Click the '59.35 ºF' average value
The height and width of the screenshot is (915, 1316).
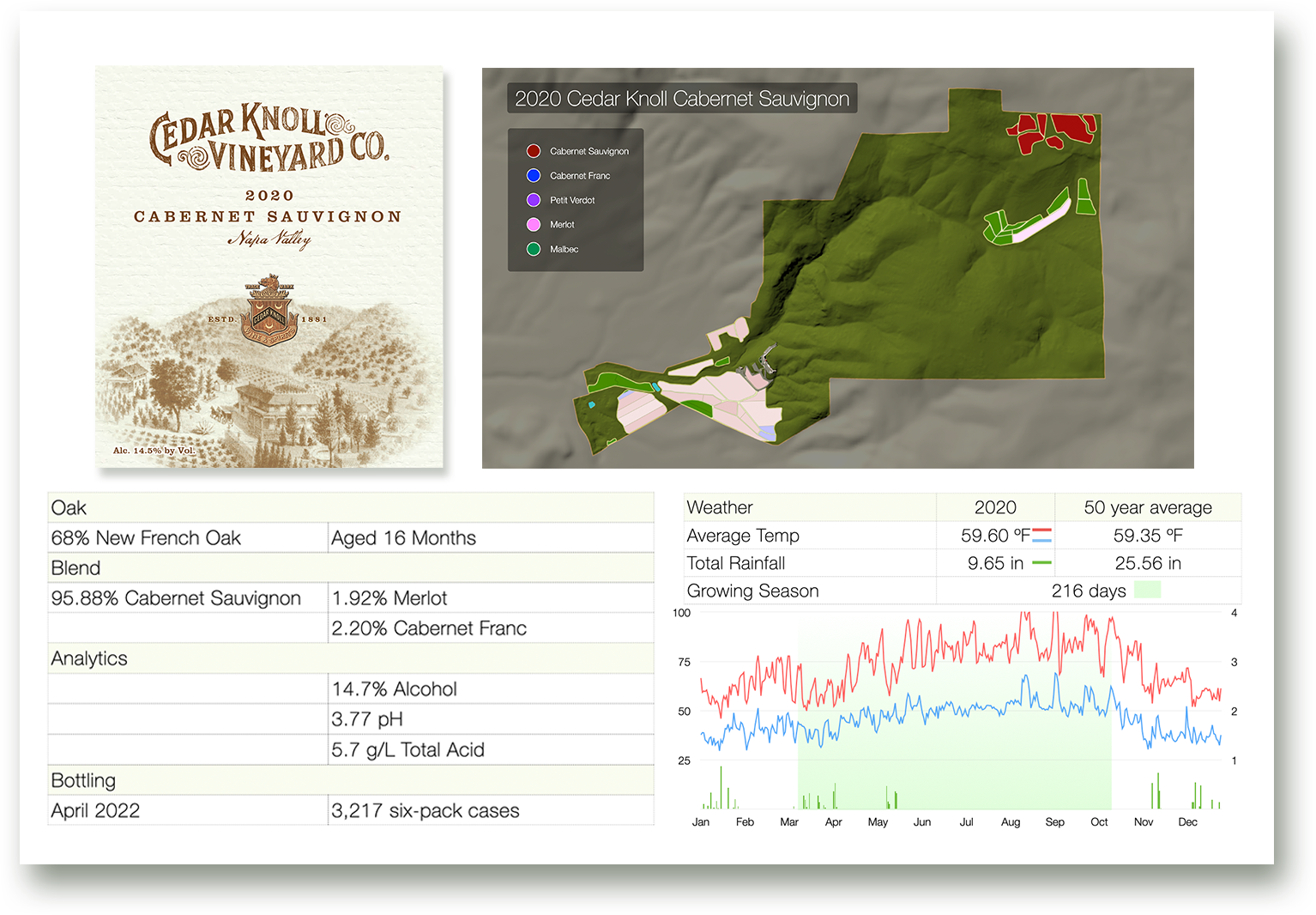[x=1148, y=535]
